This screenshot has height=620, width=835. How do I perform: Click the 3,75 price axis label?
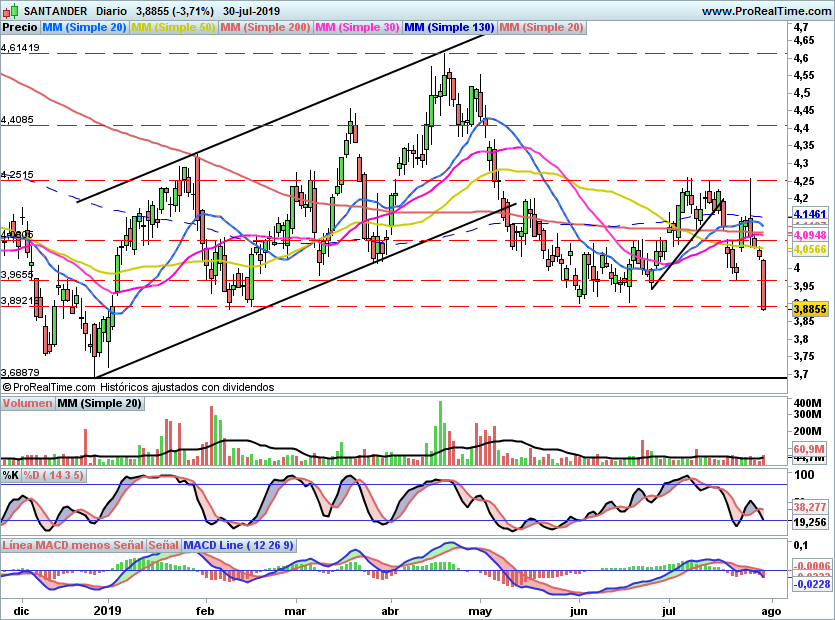(804, 356)
